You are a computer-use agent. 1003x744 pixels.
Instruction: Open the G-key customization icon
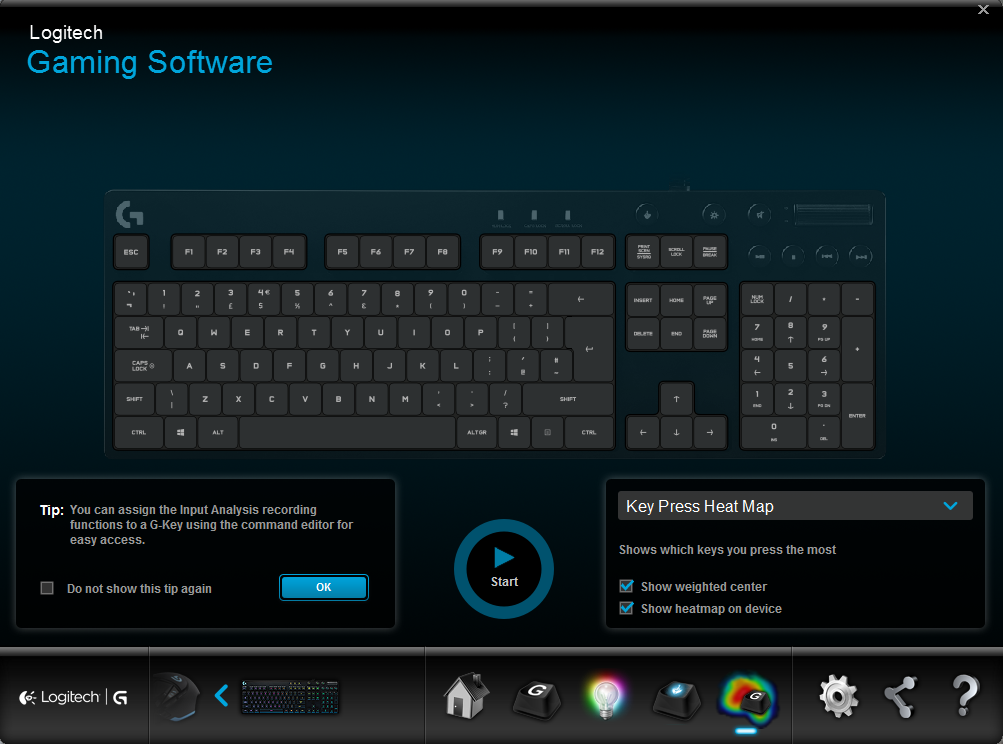coord(536,697)
